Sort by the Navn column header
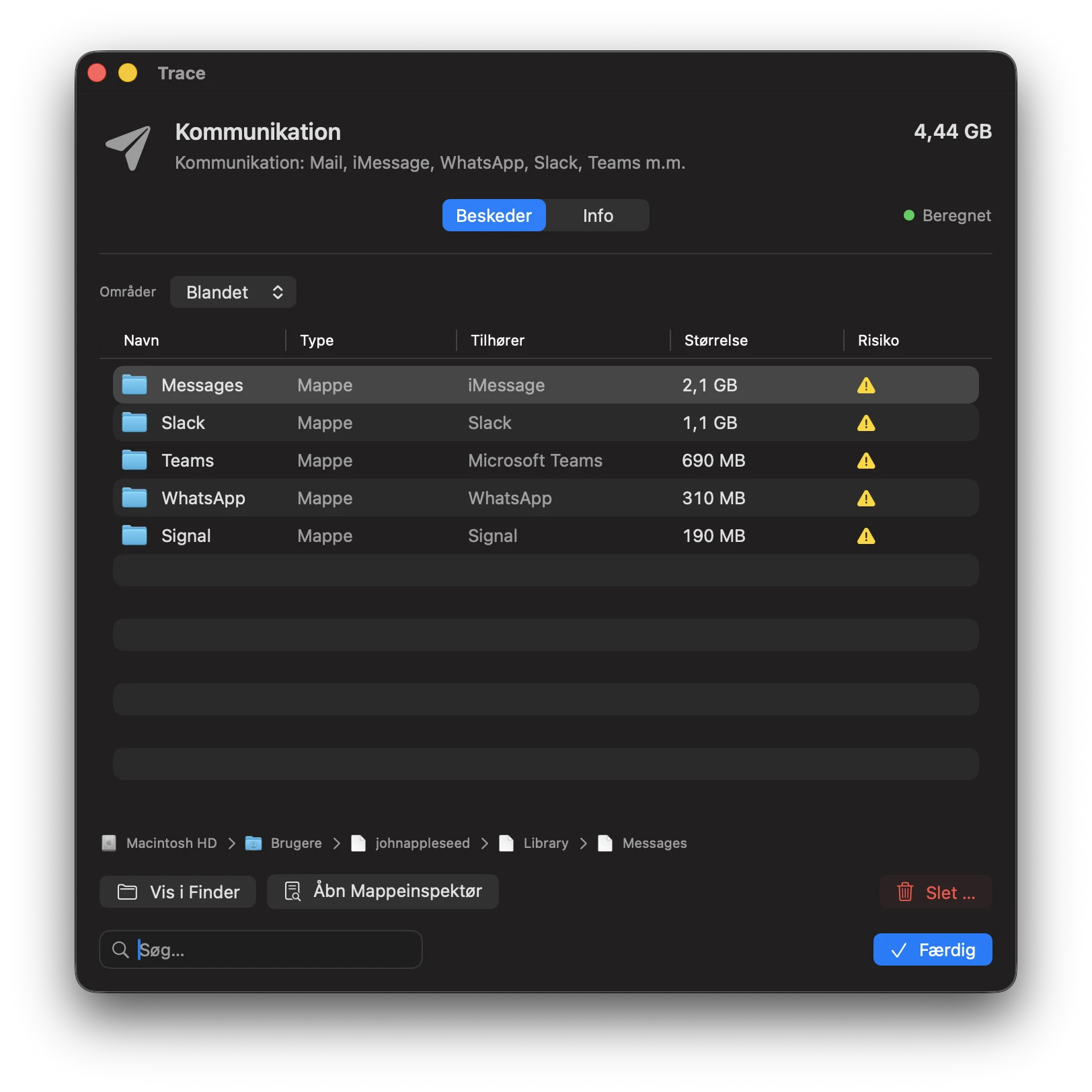 [x=141, y=340]
